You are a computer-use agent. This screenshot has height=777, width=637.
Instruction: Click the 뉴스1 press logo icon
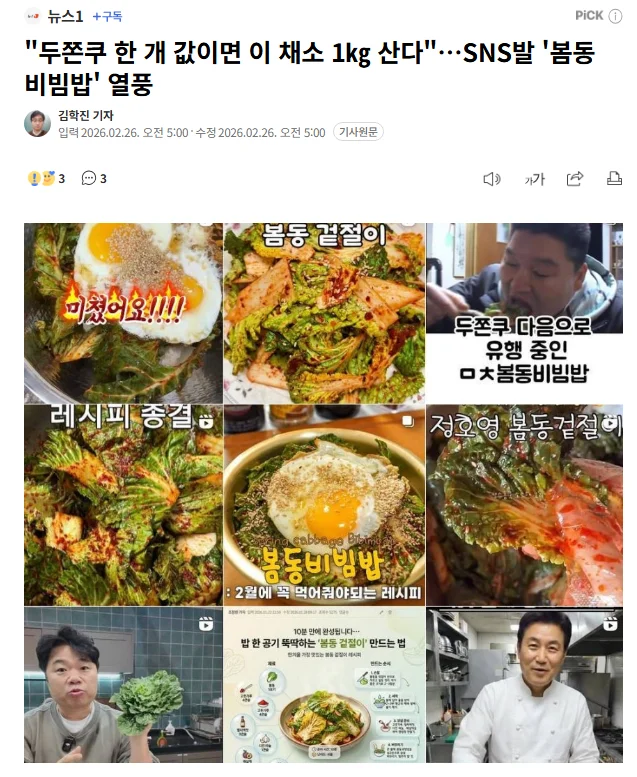coord(33,16)
